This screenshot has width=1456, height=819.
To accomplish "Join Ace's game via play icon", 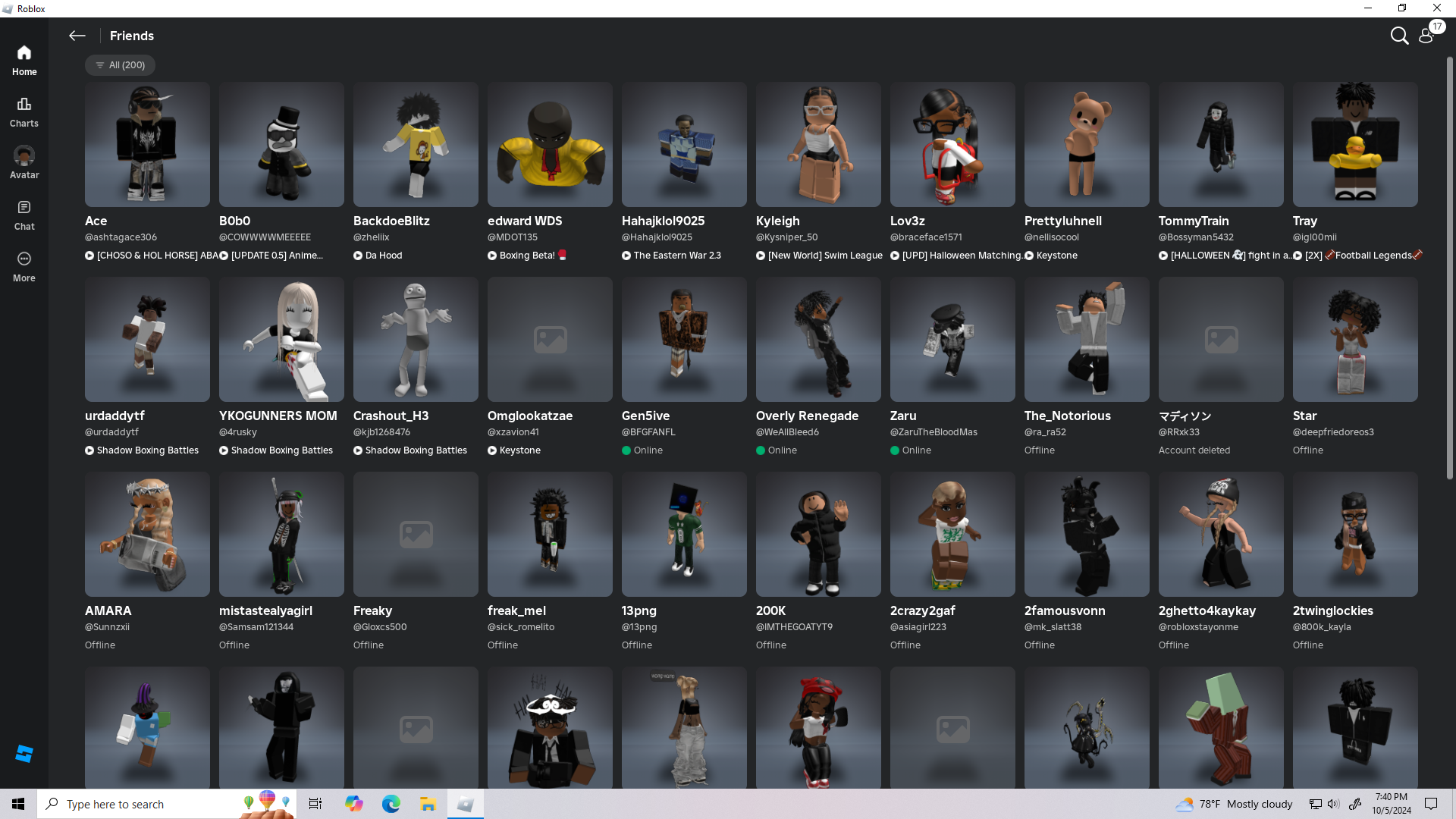I will point(89,256).
